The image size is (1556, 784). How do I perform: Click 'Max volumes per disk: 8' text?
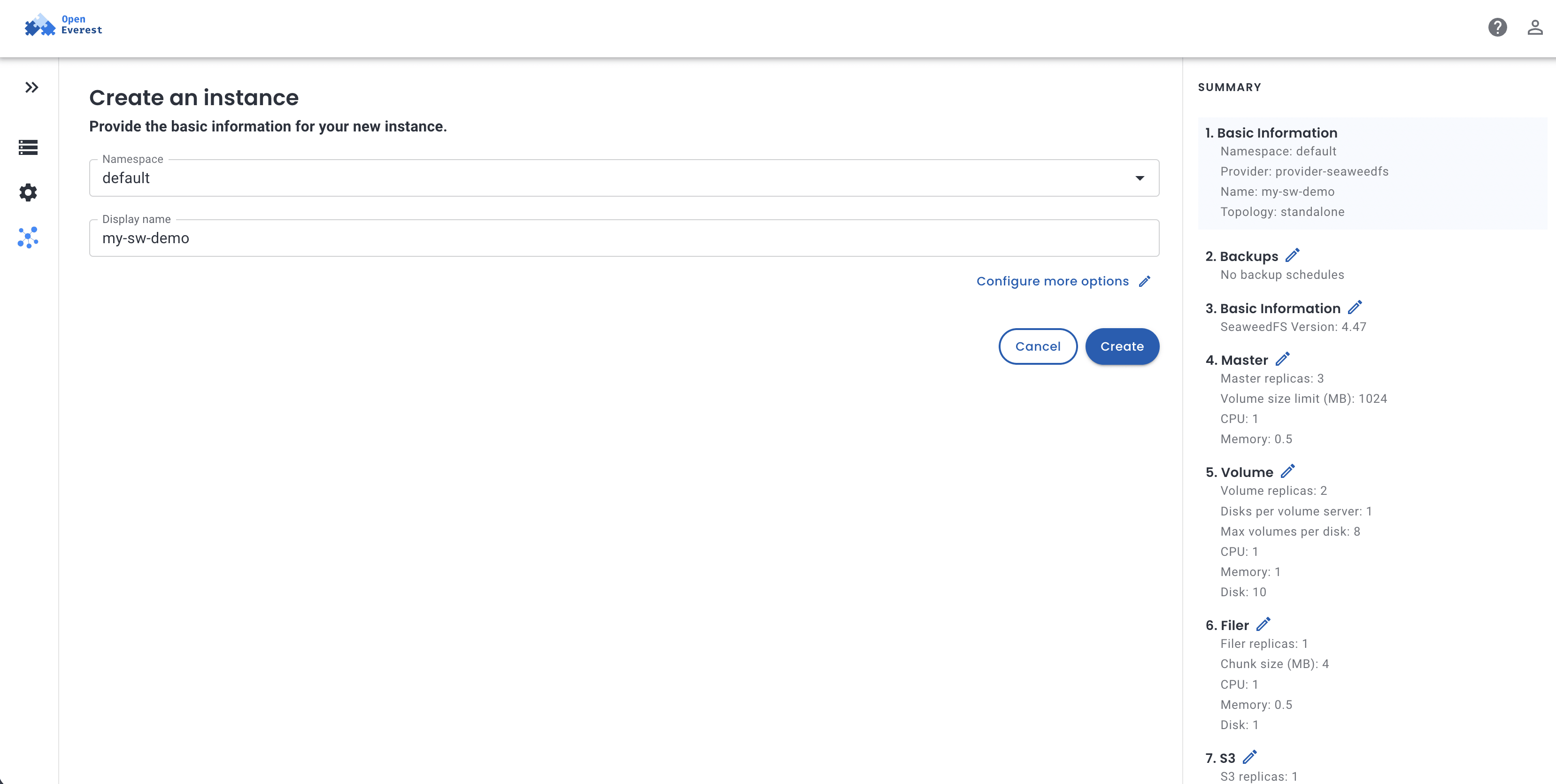[x=1290, y=531]
